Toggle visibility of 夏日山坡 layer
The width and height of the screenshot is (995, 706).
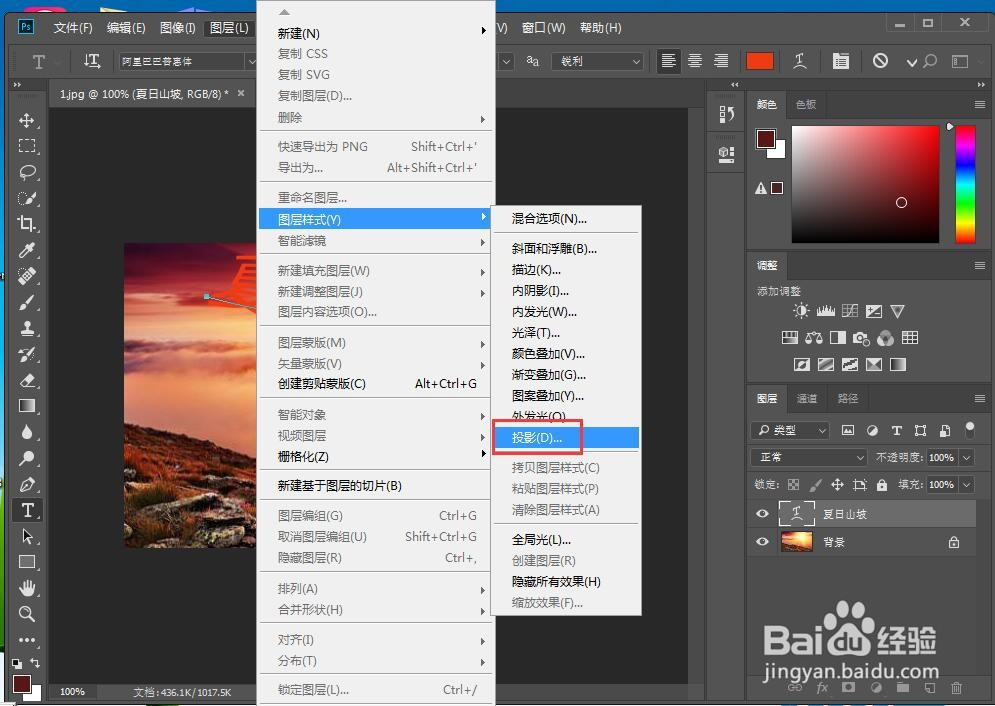(762, 514)
